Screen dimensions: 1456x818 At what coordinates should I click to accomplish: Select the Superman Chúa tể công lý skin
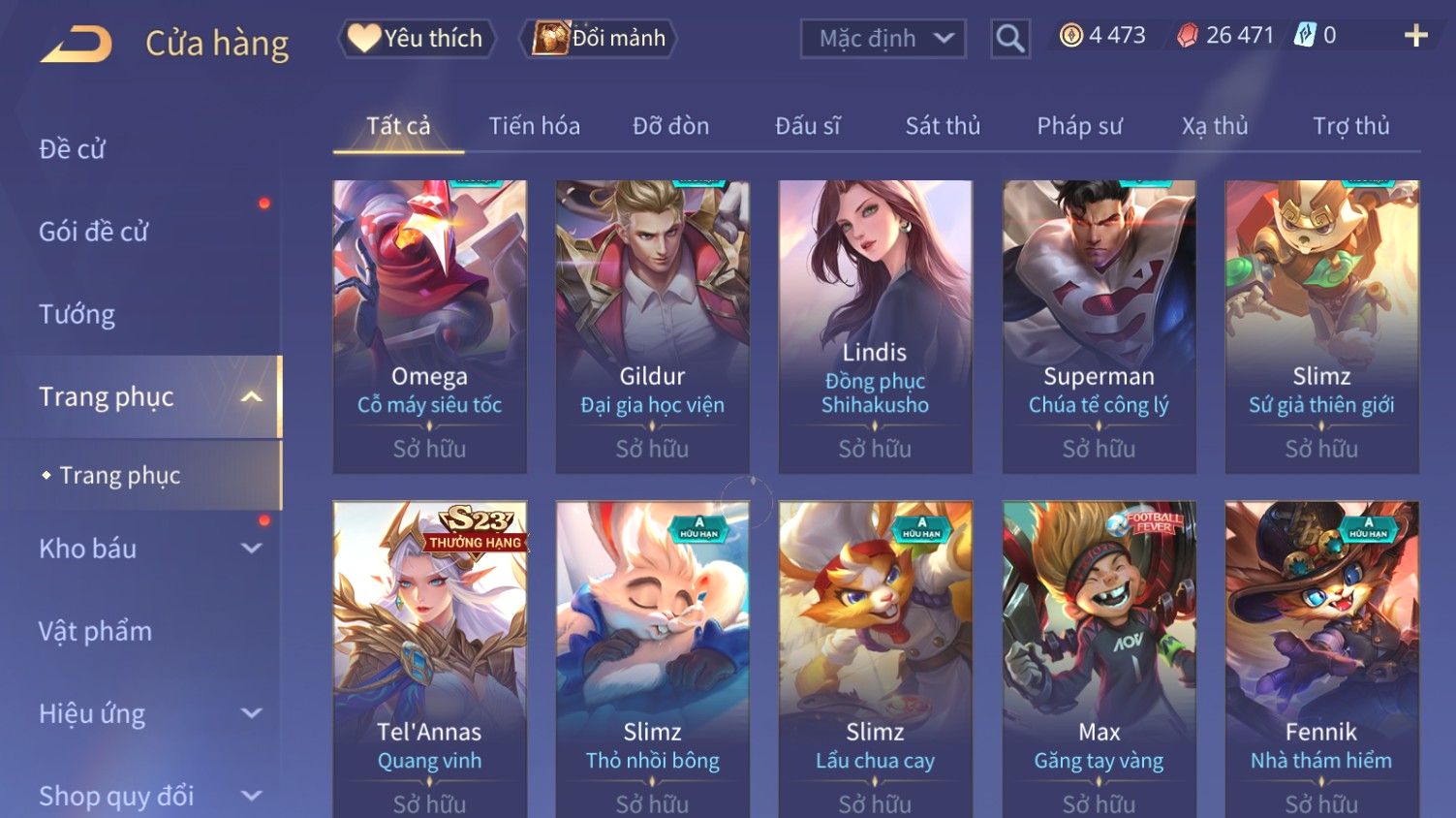[x=1099, y=327]
